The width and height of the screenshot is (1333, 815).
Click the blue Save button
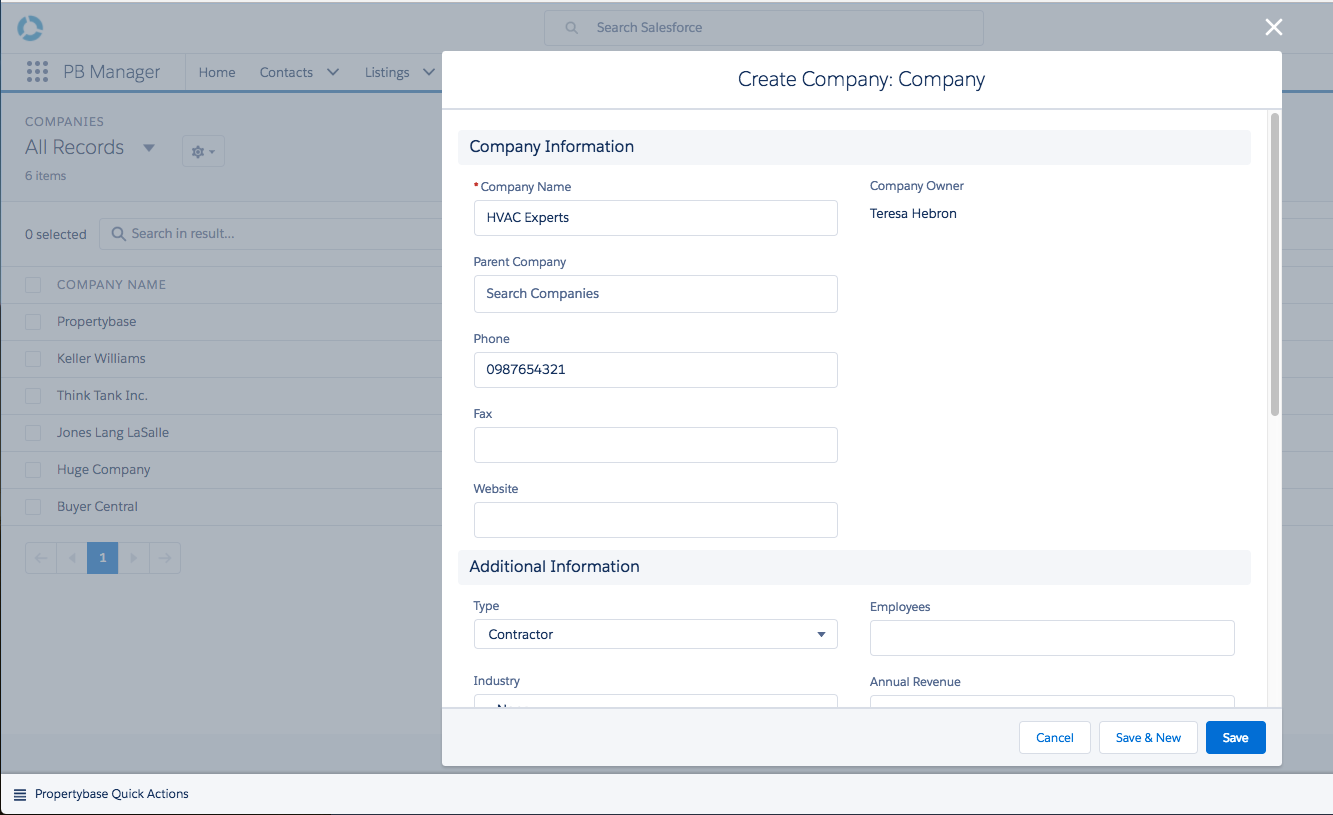(x=1236, y=738)
